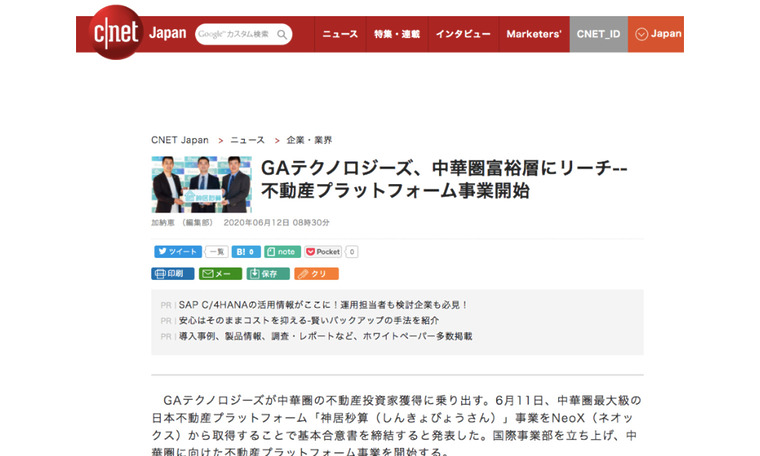Click the search magnifier icon
760x456 pixels.
pyautogui.click(x=283, y=34)
